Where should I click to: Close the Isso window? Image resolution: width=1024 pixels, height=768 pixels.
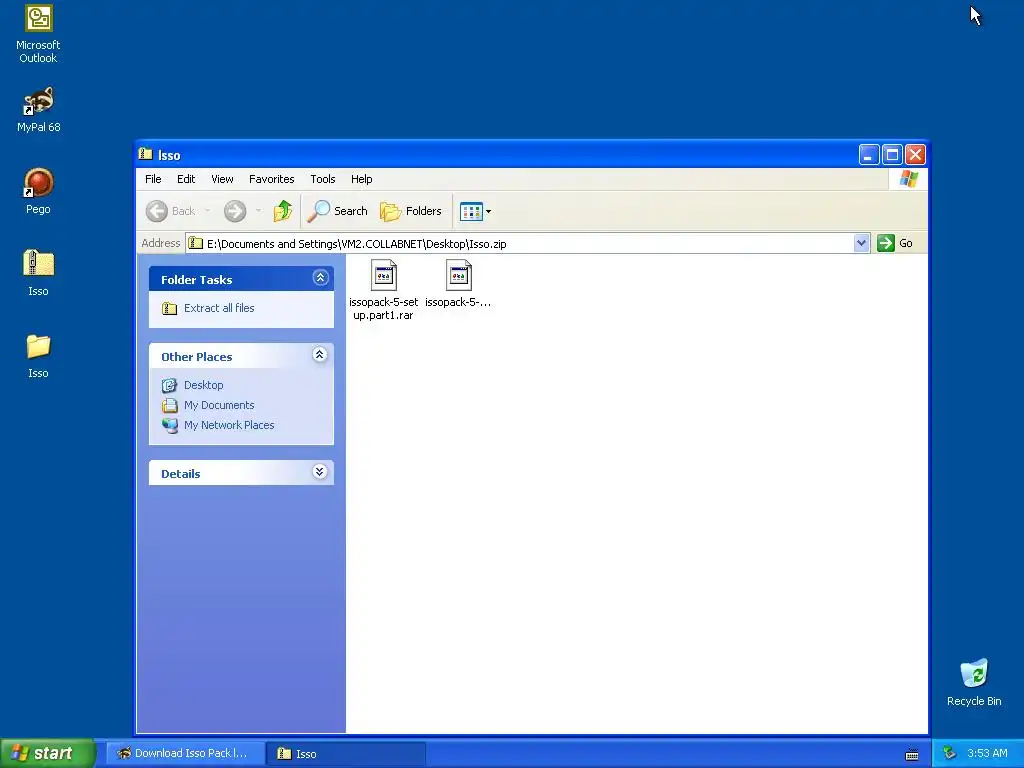coord(915,155)
